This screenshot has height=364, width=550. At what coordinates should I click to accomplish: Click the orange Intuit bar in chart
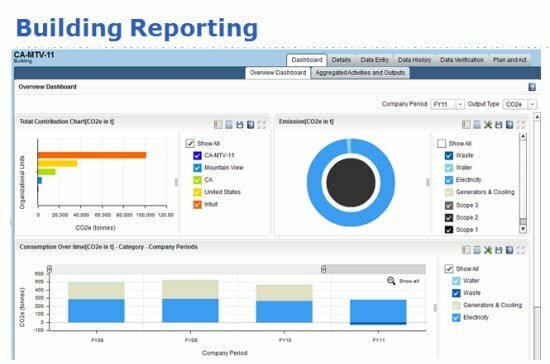pos(92,155)
